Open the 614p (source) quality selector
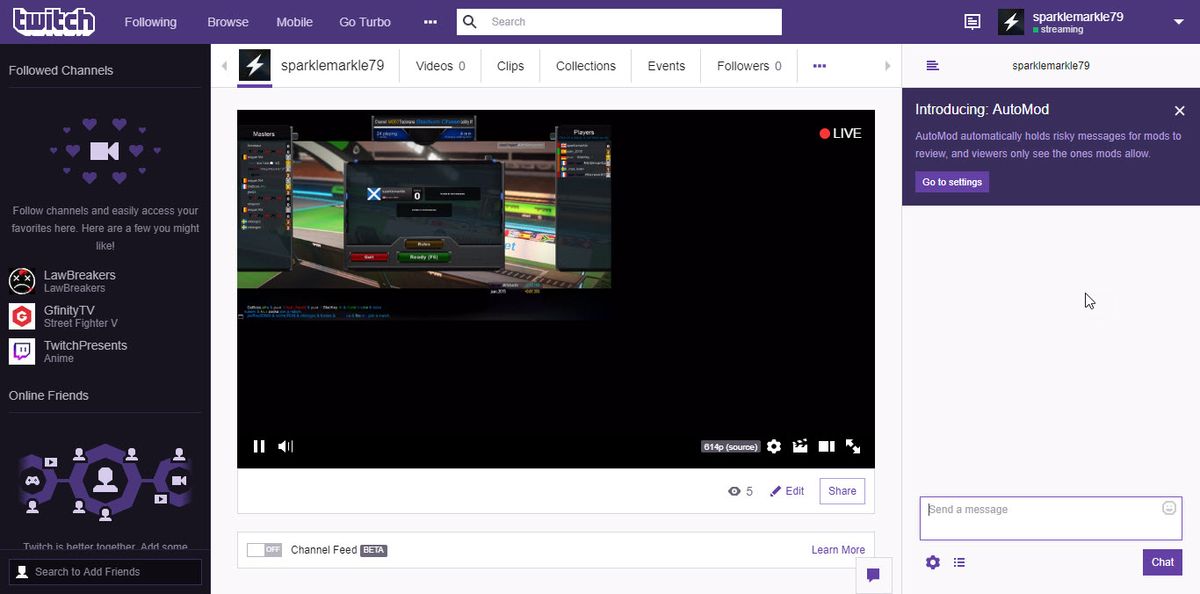The height and width of the screenshot is (594, 1200). [x=731, y=447]
